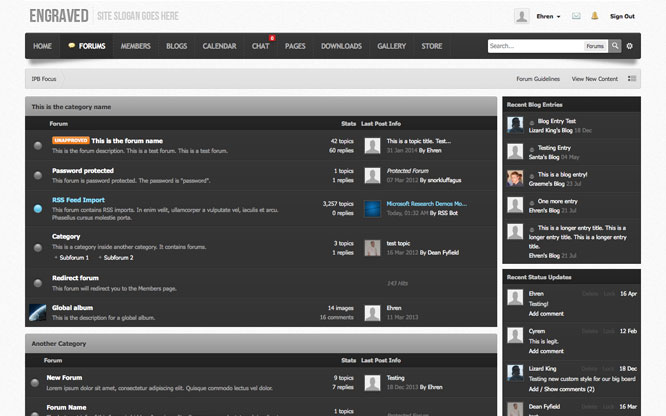Image resolution: width=666 pixels, height=416 pixels.
Task: Open the notifications bell icon
Action: (595, 16)
